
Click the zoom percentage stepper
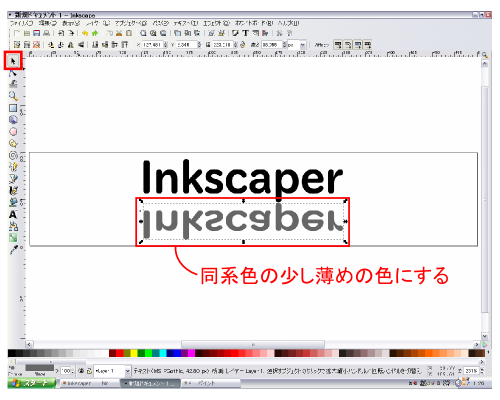(x=482, y=370)
